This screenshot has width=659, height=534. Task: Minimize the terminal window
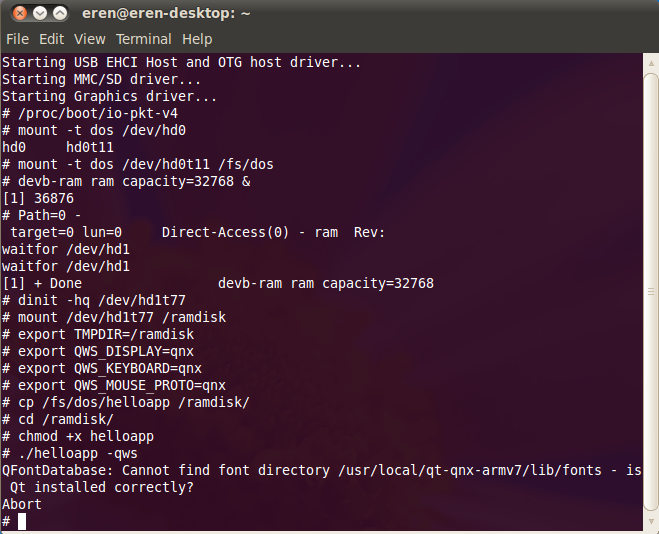click(38, 14)
